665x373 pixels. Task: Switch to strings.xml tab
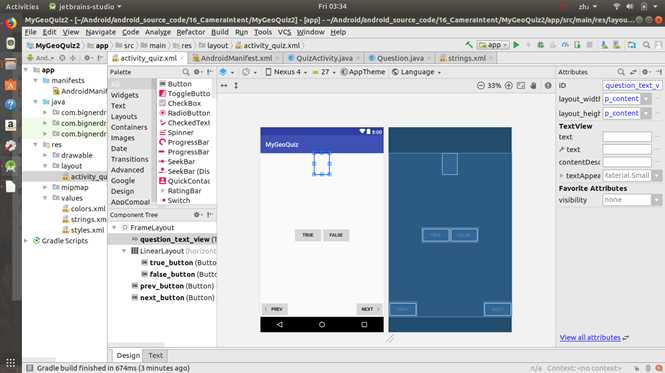point(466,58)
